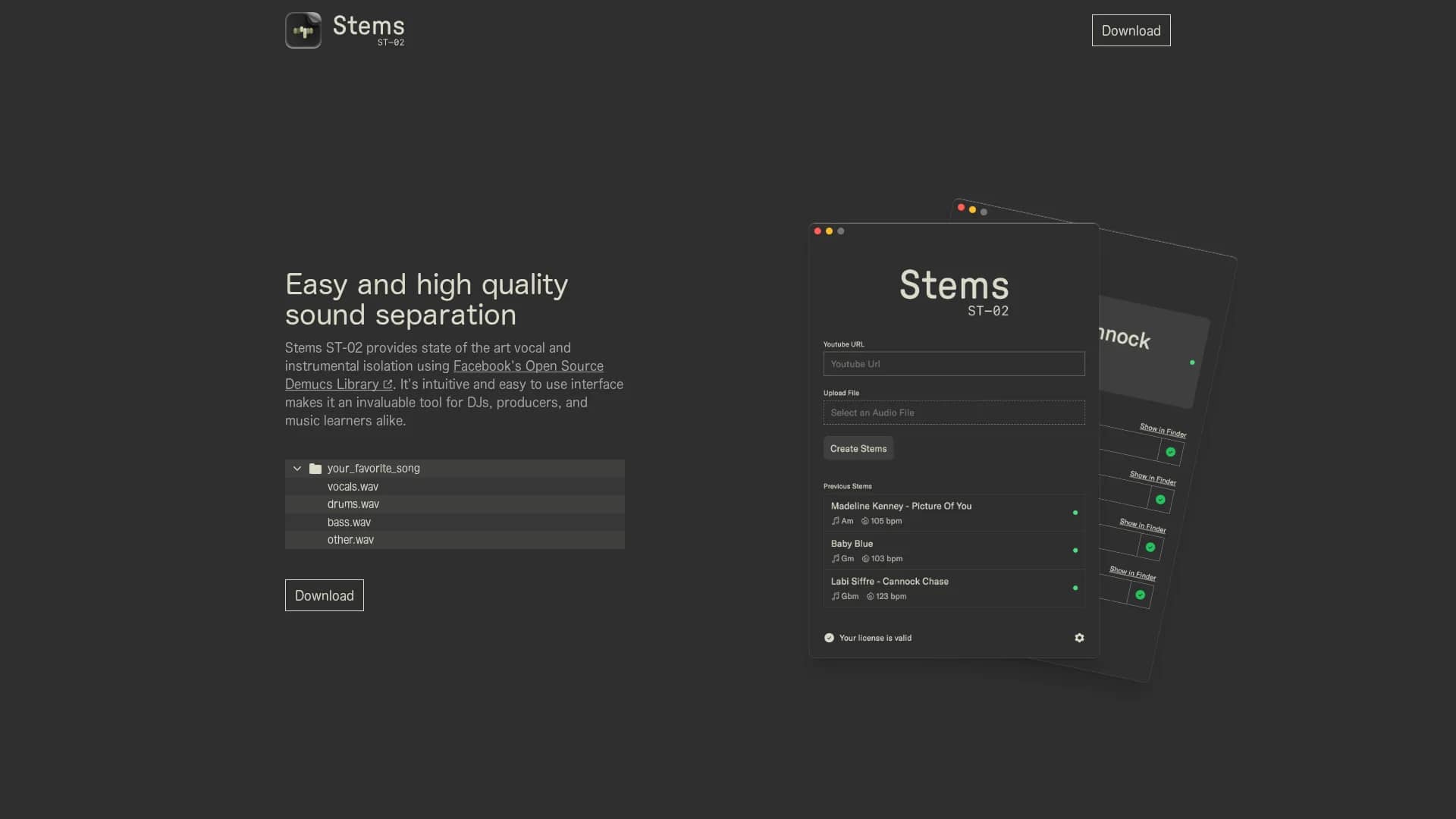Click the green status dot on back window card
Image resolution: width=1456 pixels, height=819 pixels.
(1192, 362)
